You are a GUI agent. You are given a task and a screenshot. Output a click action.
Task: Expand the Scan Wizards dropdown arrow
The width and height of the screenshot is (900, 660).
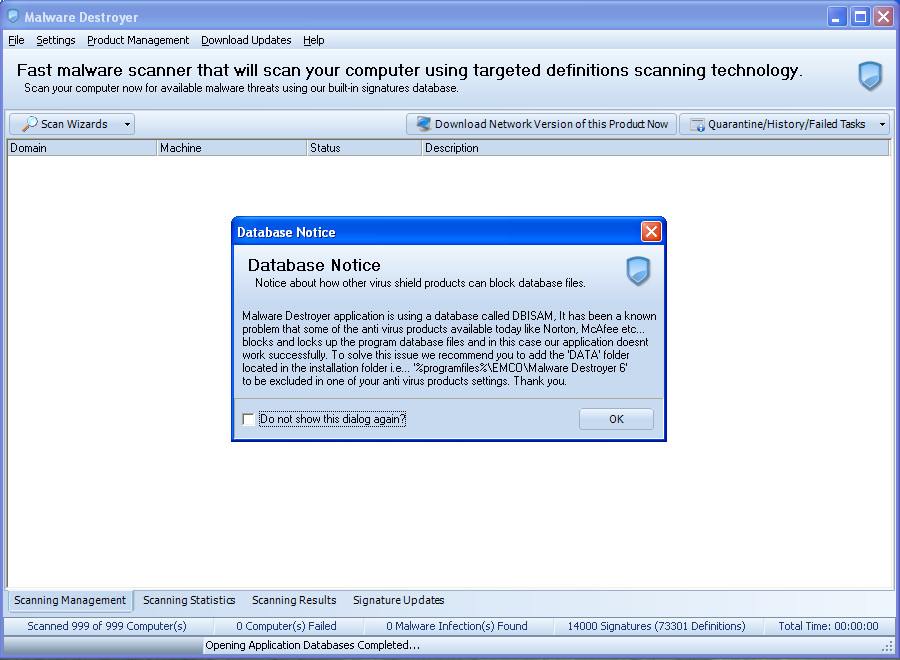point(127,124)
